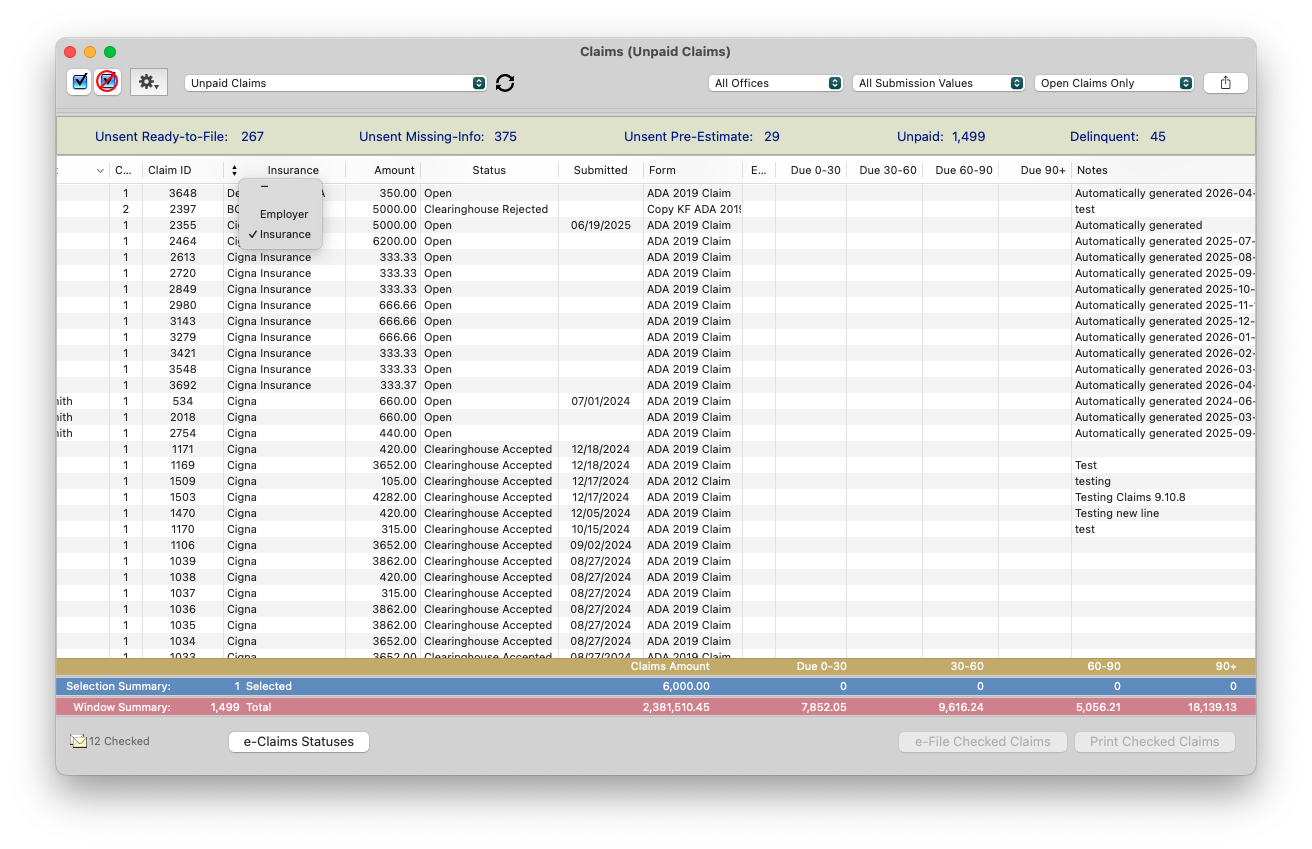Click the envelope icon next to 12 Checked
This screenshot has height=849, width=1312.
[x=78, y=741]
